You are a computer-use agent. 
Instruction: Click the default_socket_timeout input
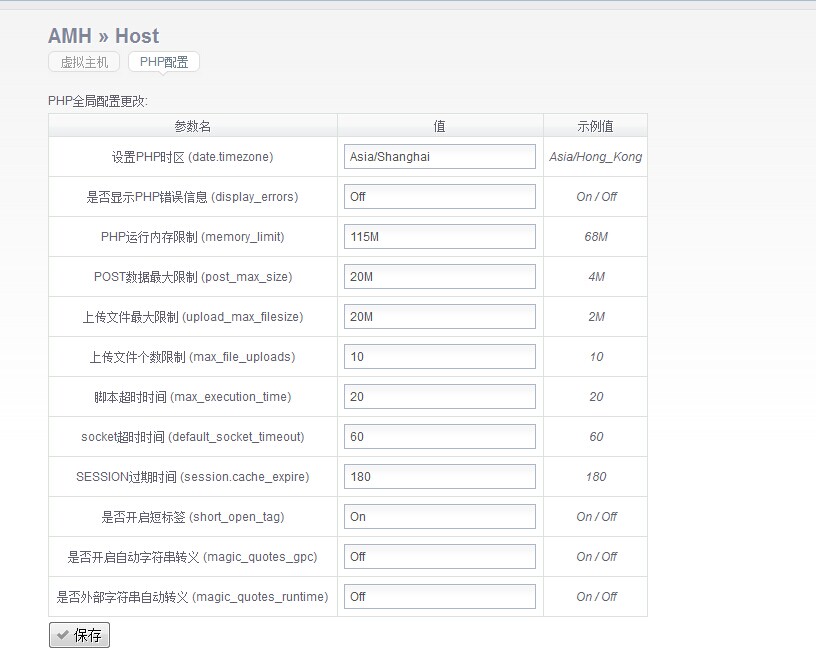point(440,437)
